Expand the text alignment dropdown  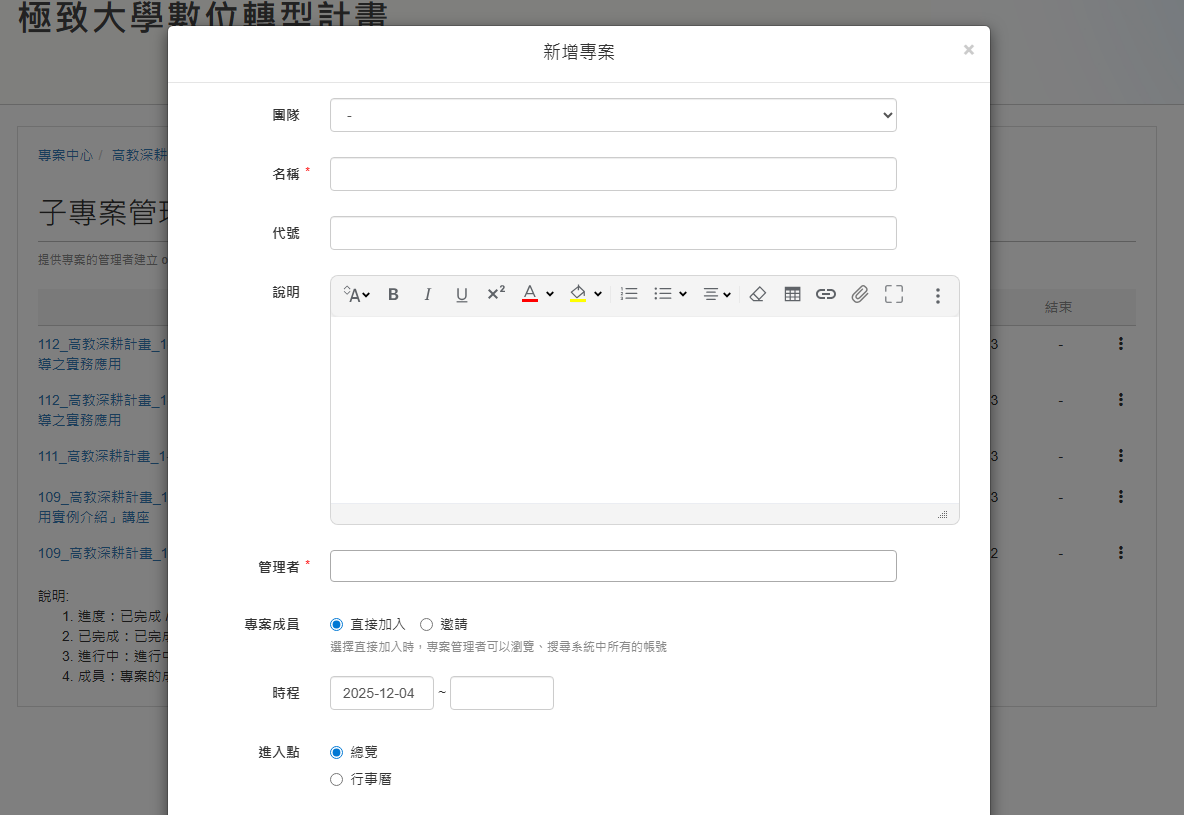point(717,294)
